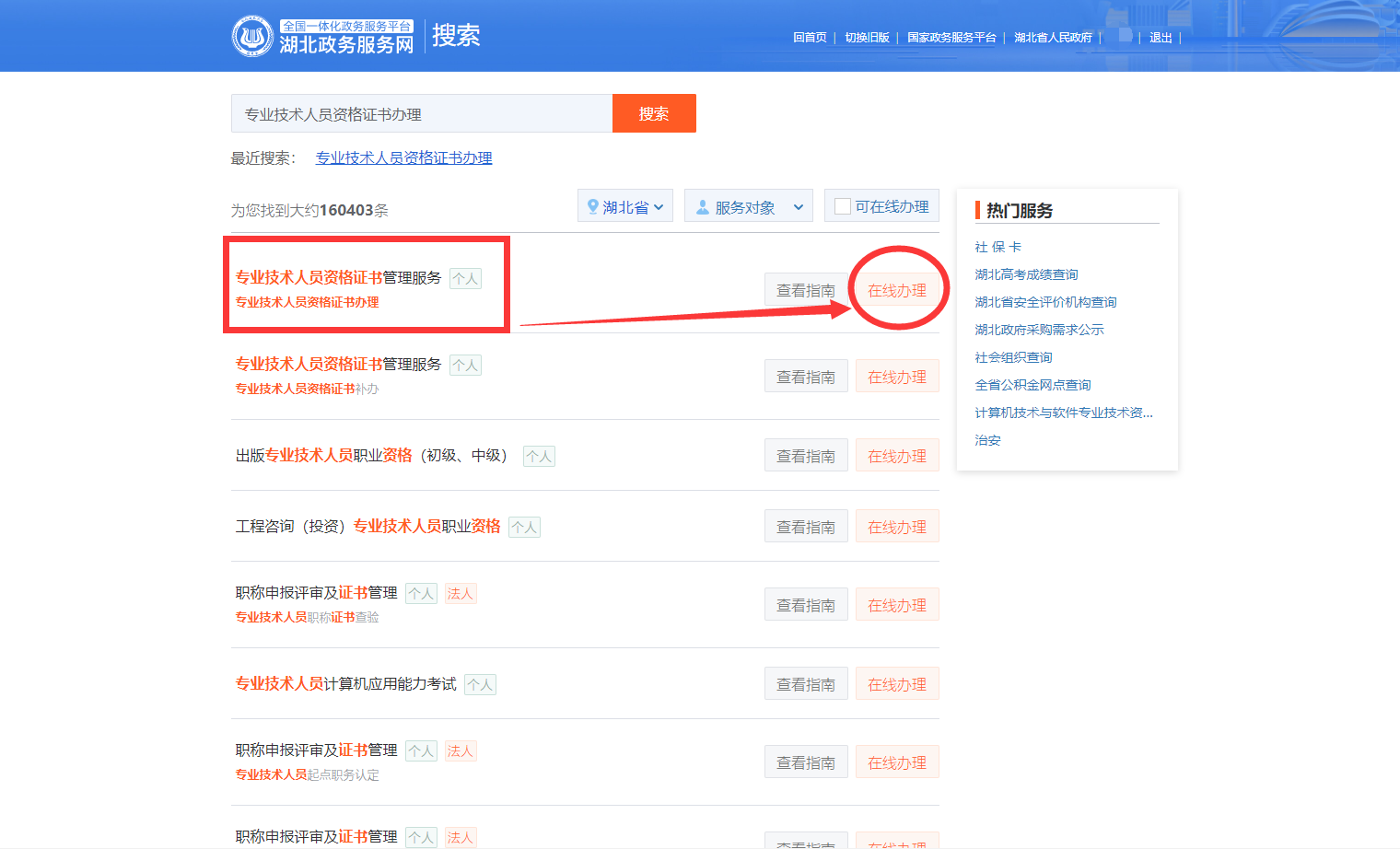Click the Hubei government service site logo
The width and height of the screenshot is (1400, 849).
(252, 37)
